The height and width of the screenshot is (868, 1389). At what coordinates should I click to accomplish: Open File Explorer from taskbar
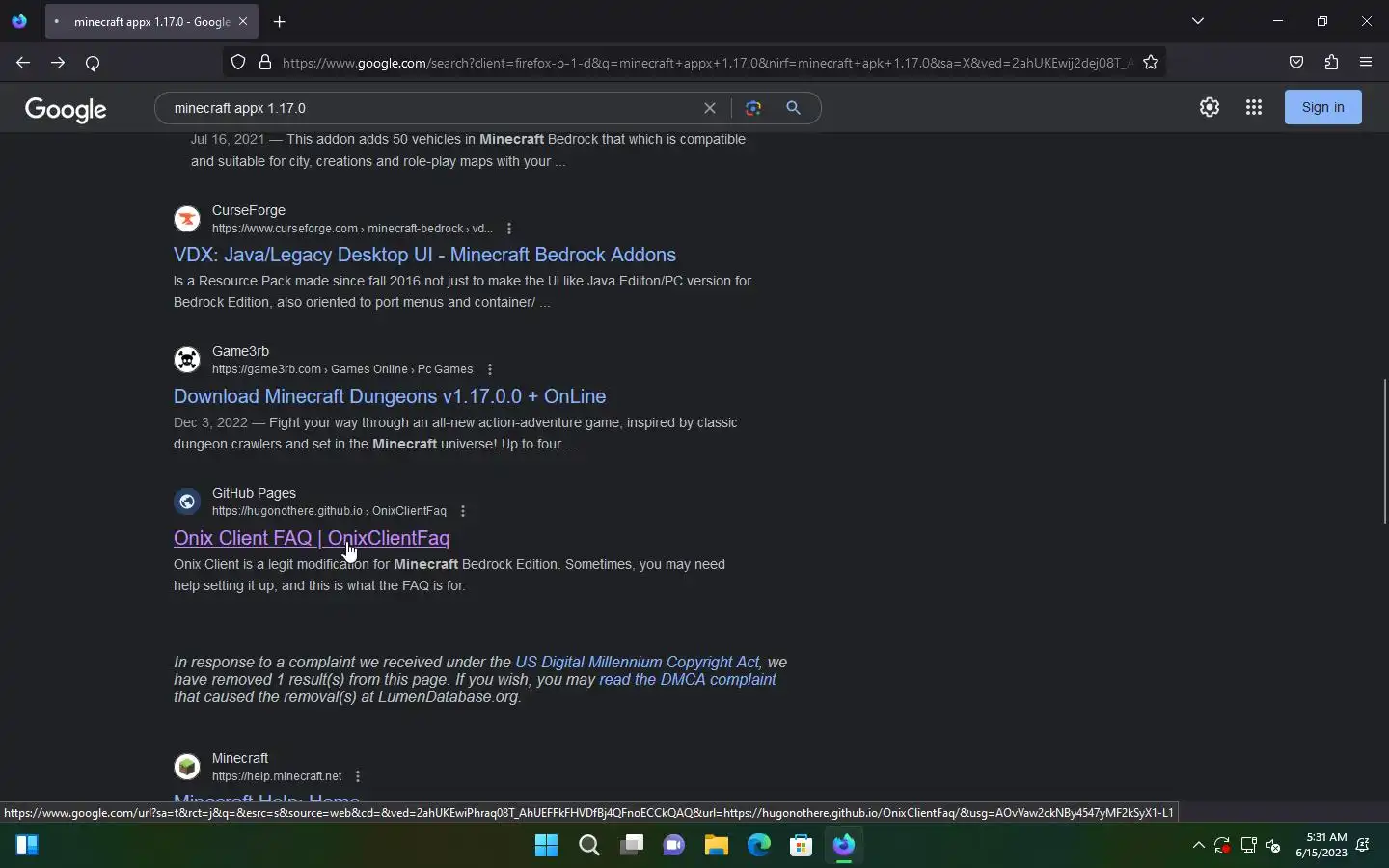(716, 845)
